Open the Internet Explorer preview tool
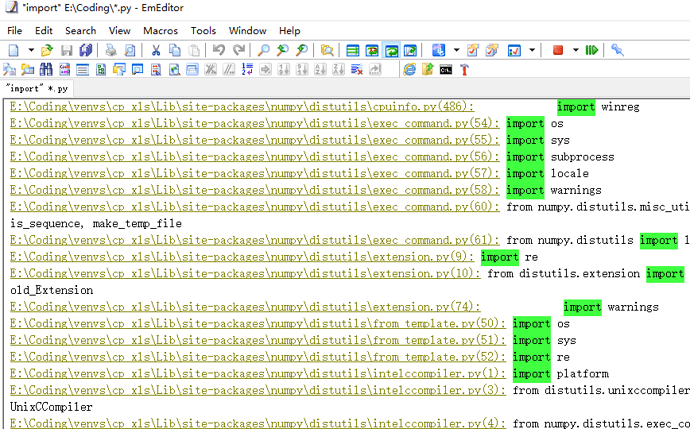Screen dimensions: 690x429 [x=410, y=69]
